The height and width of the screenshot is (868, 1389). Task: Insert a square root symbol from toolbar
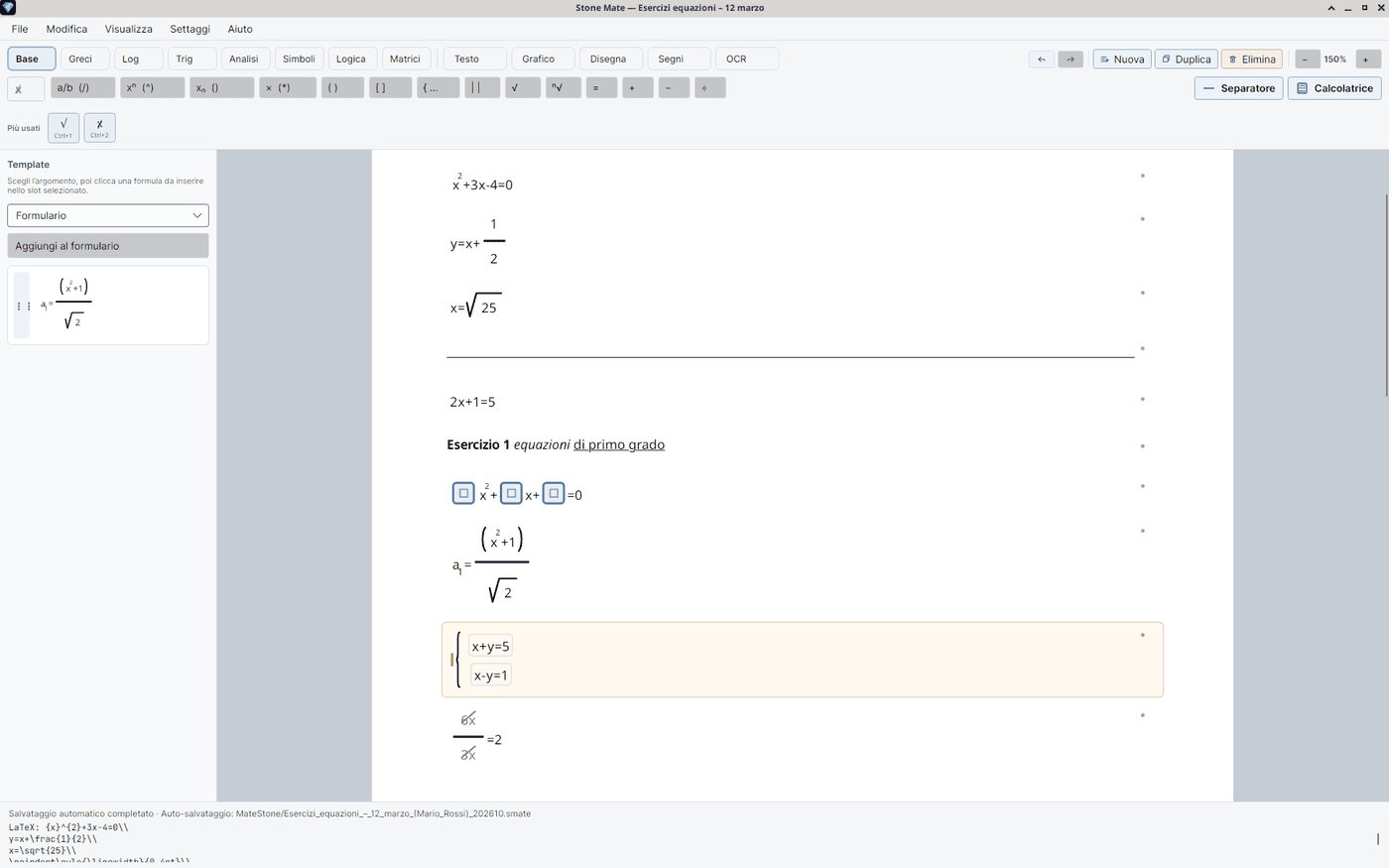[523, 87]
